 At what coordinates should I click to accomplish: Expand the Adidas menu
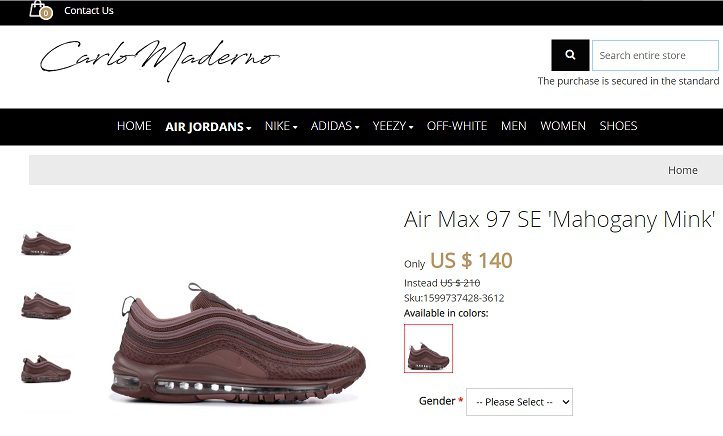coord(335,126)
